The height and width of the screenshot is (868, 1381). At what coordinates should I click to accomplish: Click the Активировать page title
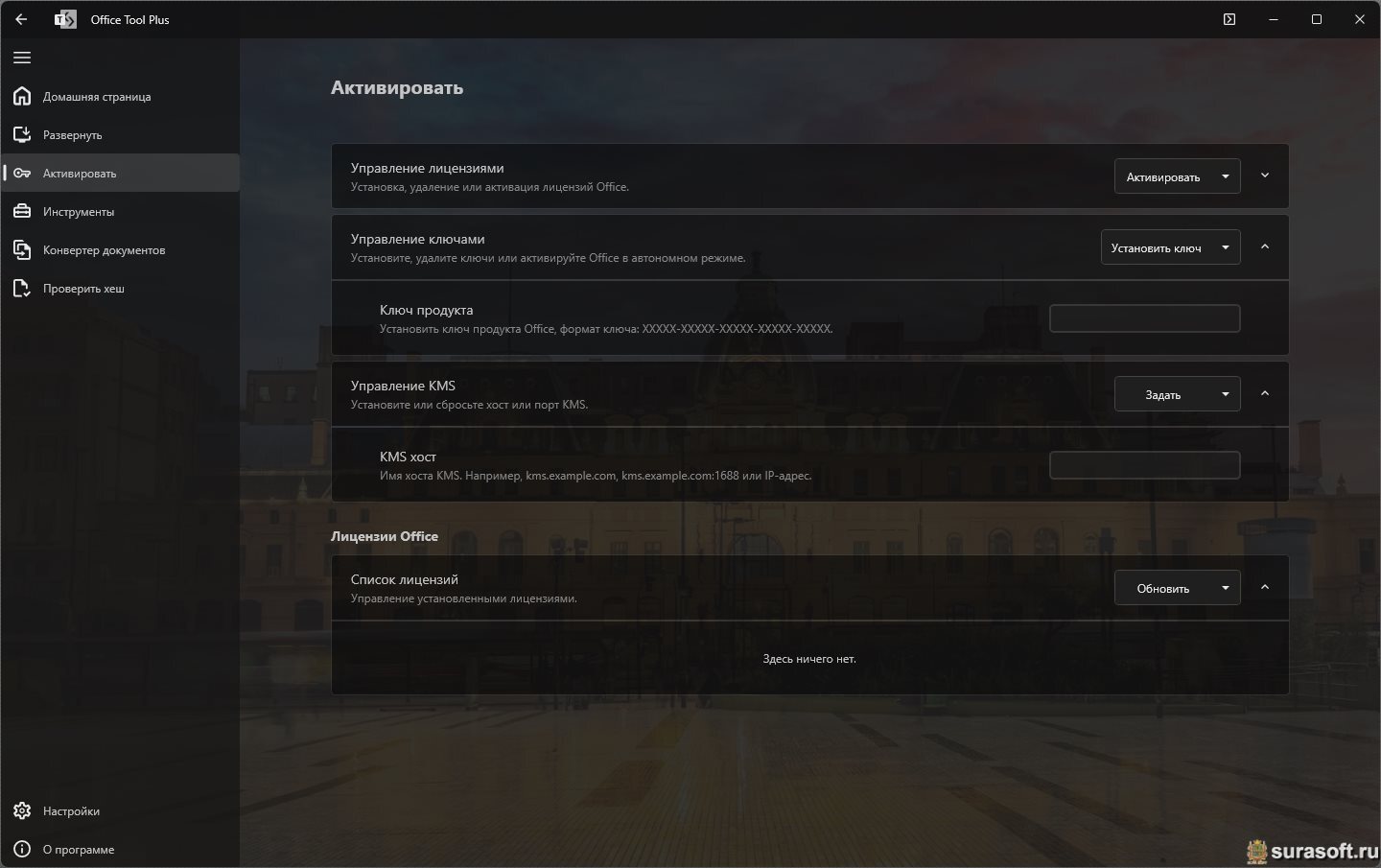pos(397,87)
